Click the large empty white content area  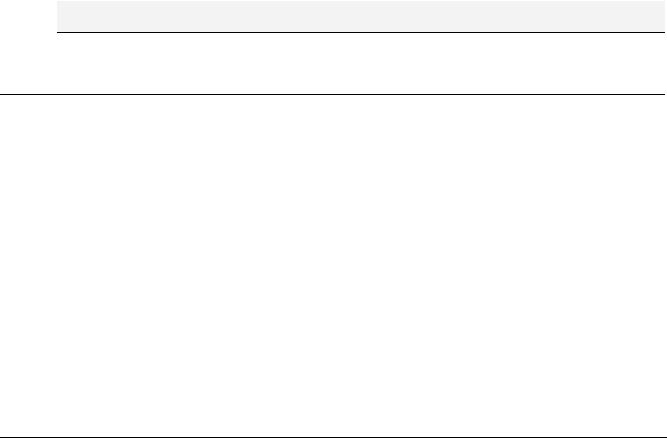coord(332,266)
